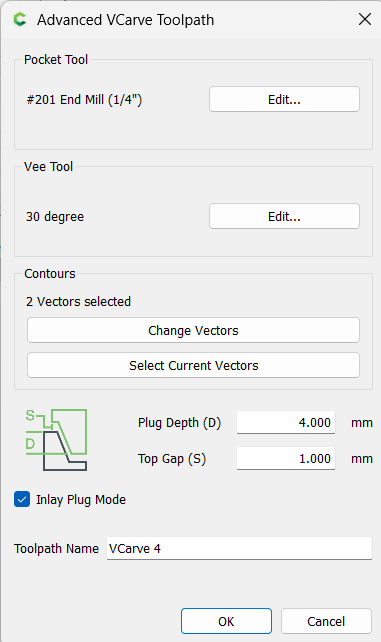Screen dimensions: 381x642
Task: Click the Plug Depth (D) label
Action: point(179,423)
